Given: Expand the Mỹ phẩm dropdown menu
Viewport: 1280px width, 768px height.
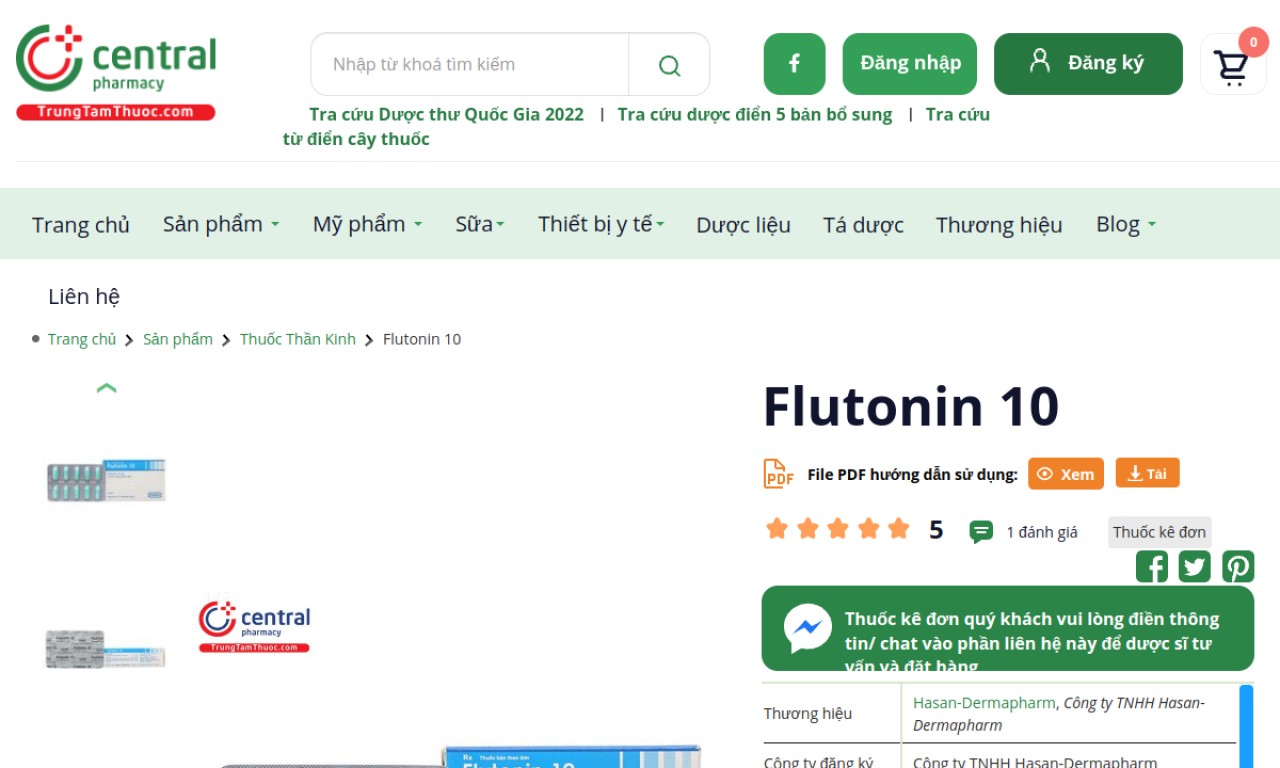Looking at the screenshot, I should click(x=367, y=224).
